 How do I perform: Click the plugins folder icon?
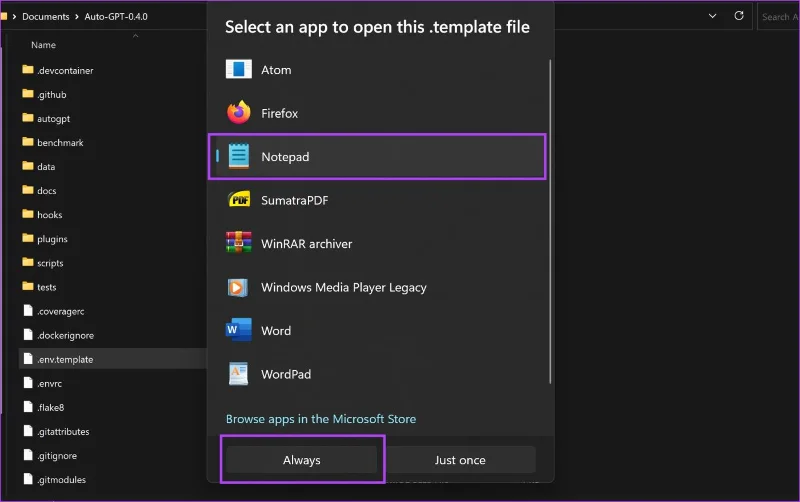pos(28,238)
